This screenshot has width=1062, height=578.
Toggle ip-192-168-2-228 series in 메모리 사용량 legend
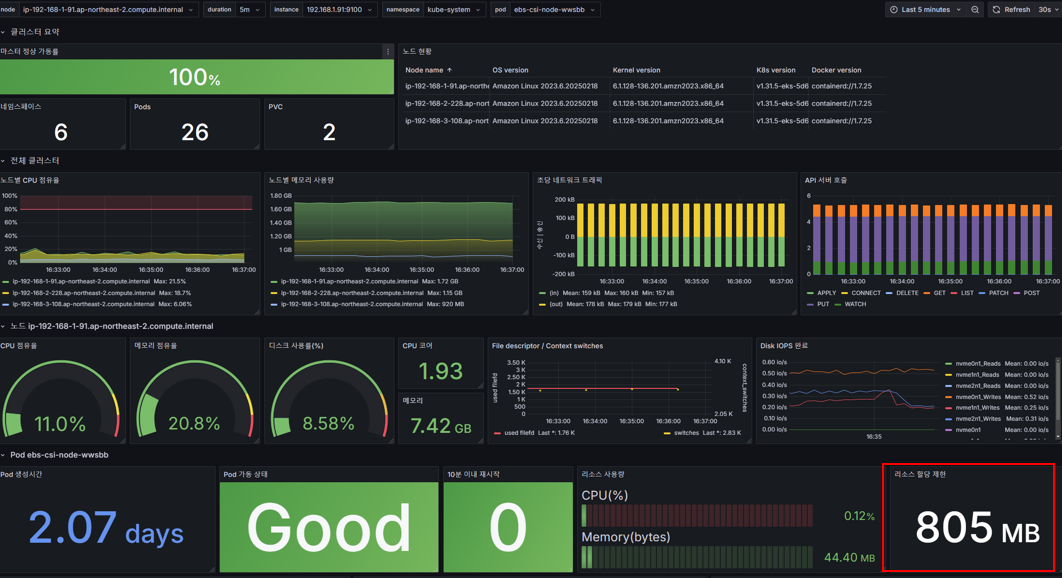coord(352,293)
